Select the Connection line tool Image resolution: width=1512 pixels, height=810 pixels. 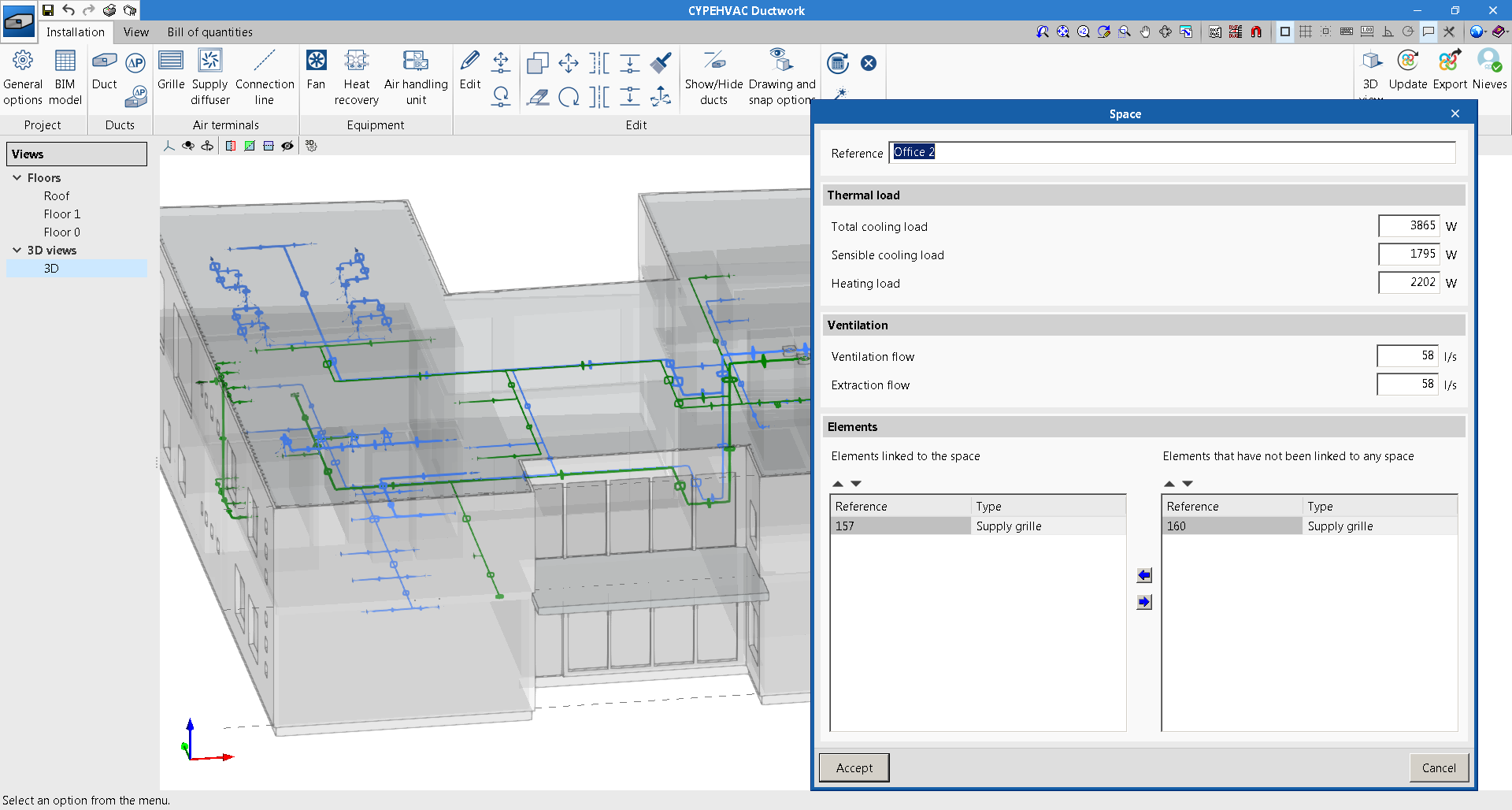coord(265,77)
